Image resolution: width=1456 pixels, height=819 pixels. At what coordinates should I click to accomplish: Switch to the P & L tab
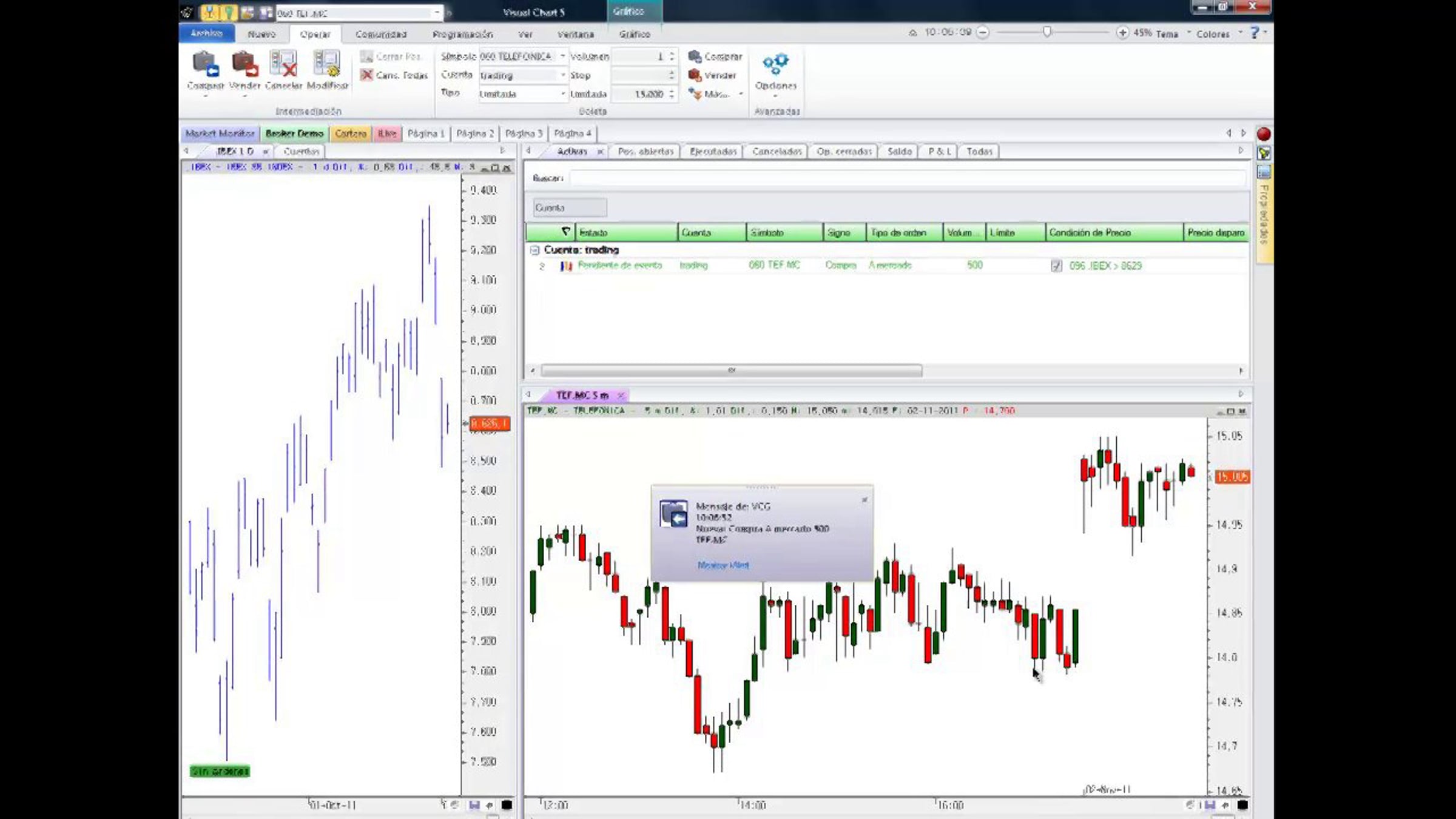[x=939, y=152]
